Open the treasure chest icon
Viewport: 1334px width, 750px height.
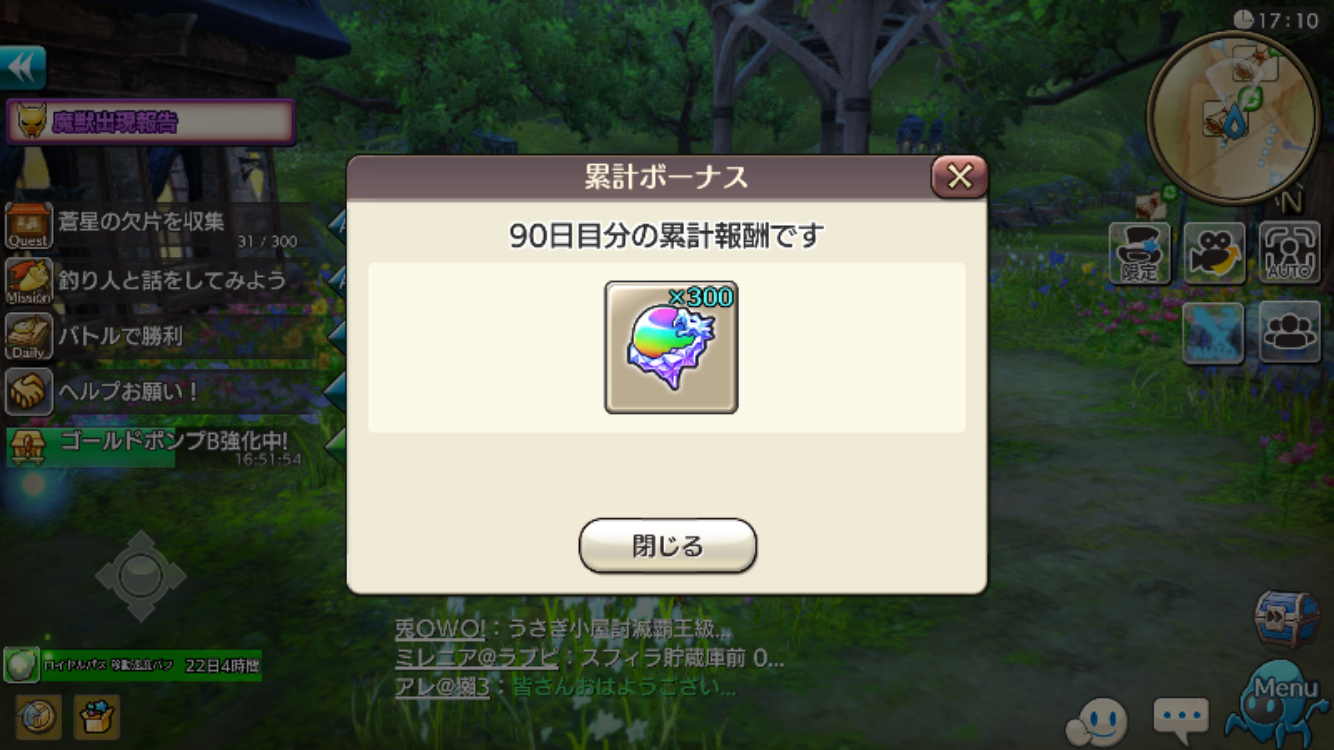click(x=1287, y=619)
